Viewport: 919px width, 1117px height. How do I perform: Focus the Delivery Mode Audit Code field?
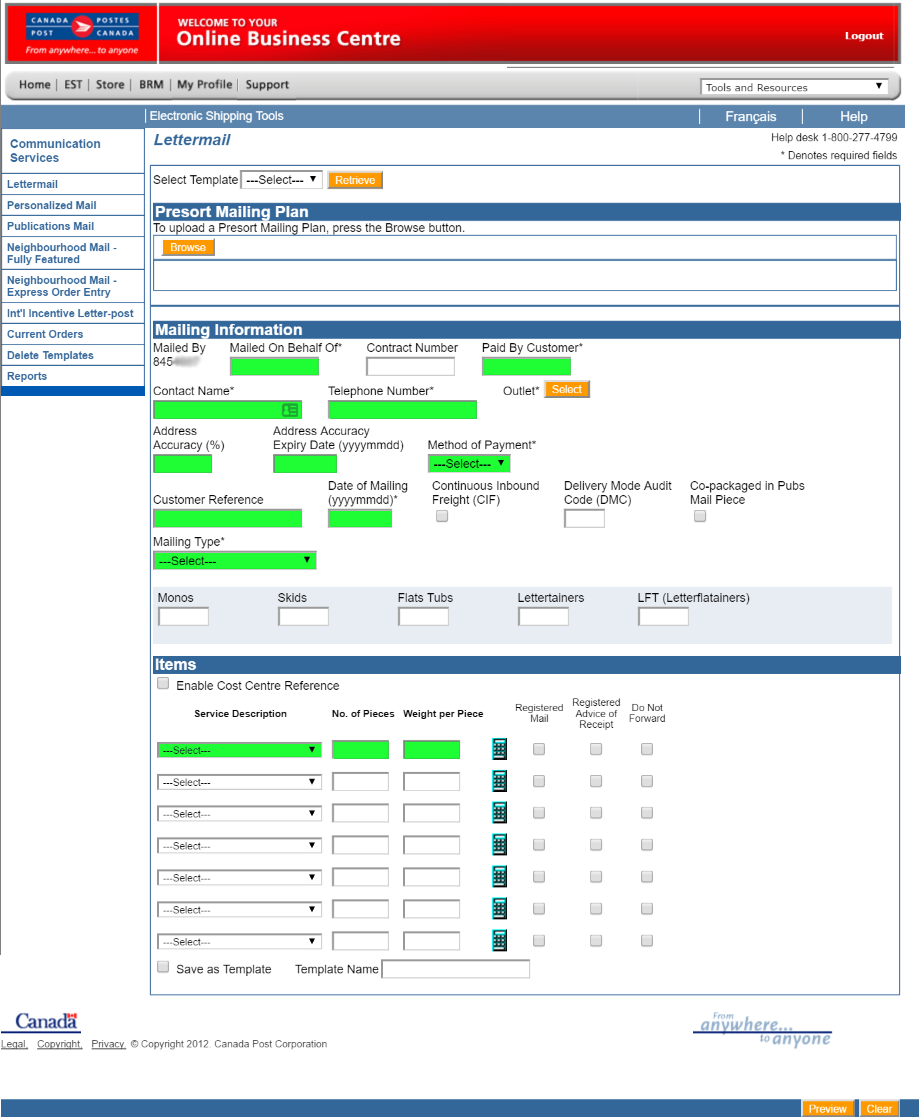coord(584,519)
